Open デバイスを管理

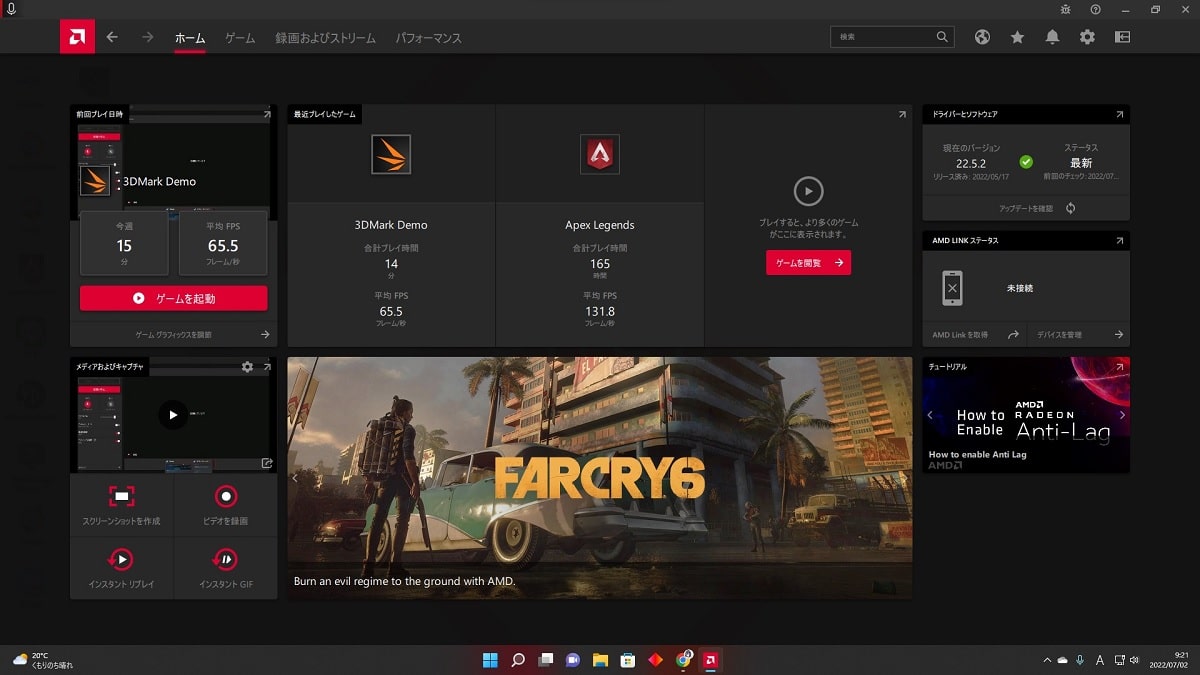(x=1059, y=335)
